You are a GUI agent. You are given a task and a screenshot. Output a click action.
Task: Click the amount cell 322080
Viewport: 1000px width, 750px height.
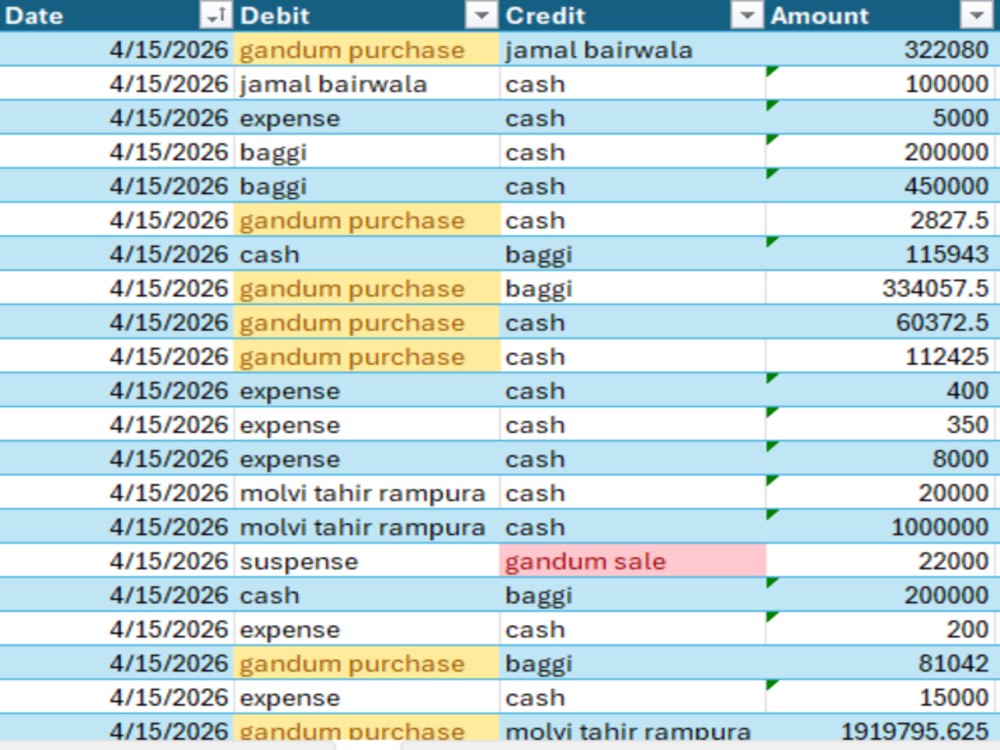coord(881,49)
